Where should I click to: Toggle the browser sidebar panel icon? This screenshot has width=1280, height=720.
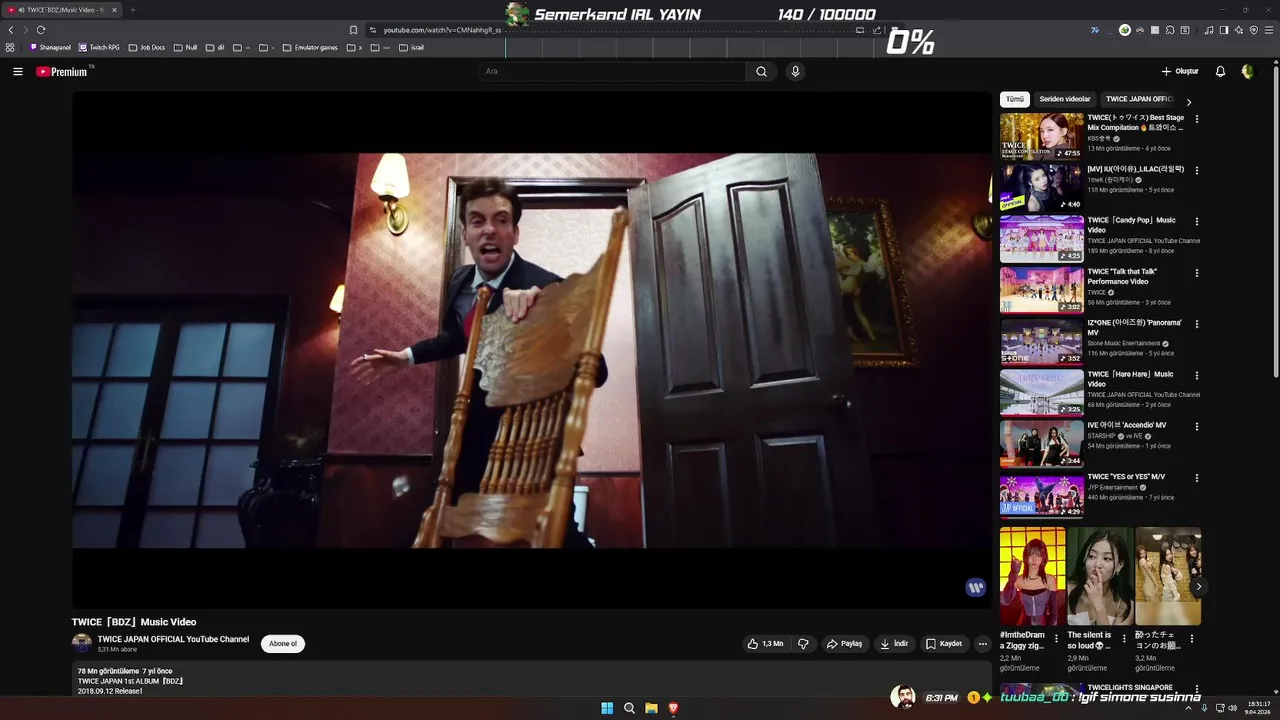(1224, 30)
